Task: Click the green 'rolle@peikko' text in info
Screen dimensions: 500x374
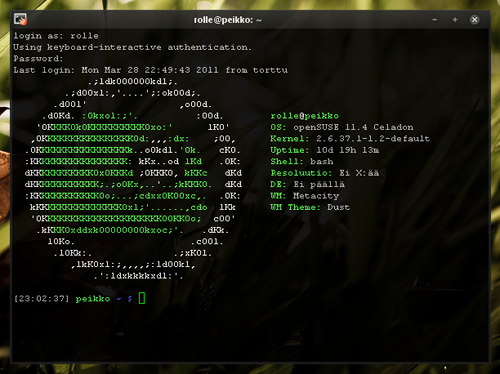Action: (304, 116)
